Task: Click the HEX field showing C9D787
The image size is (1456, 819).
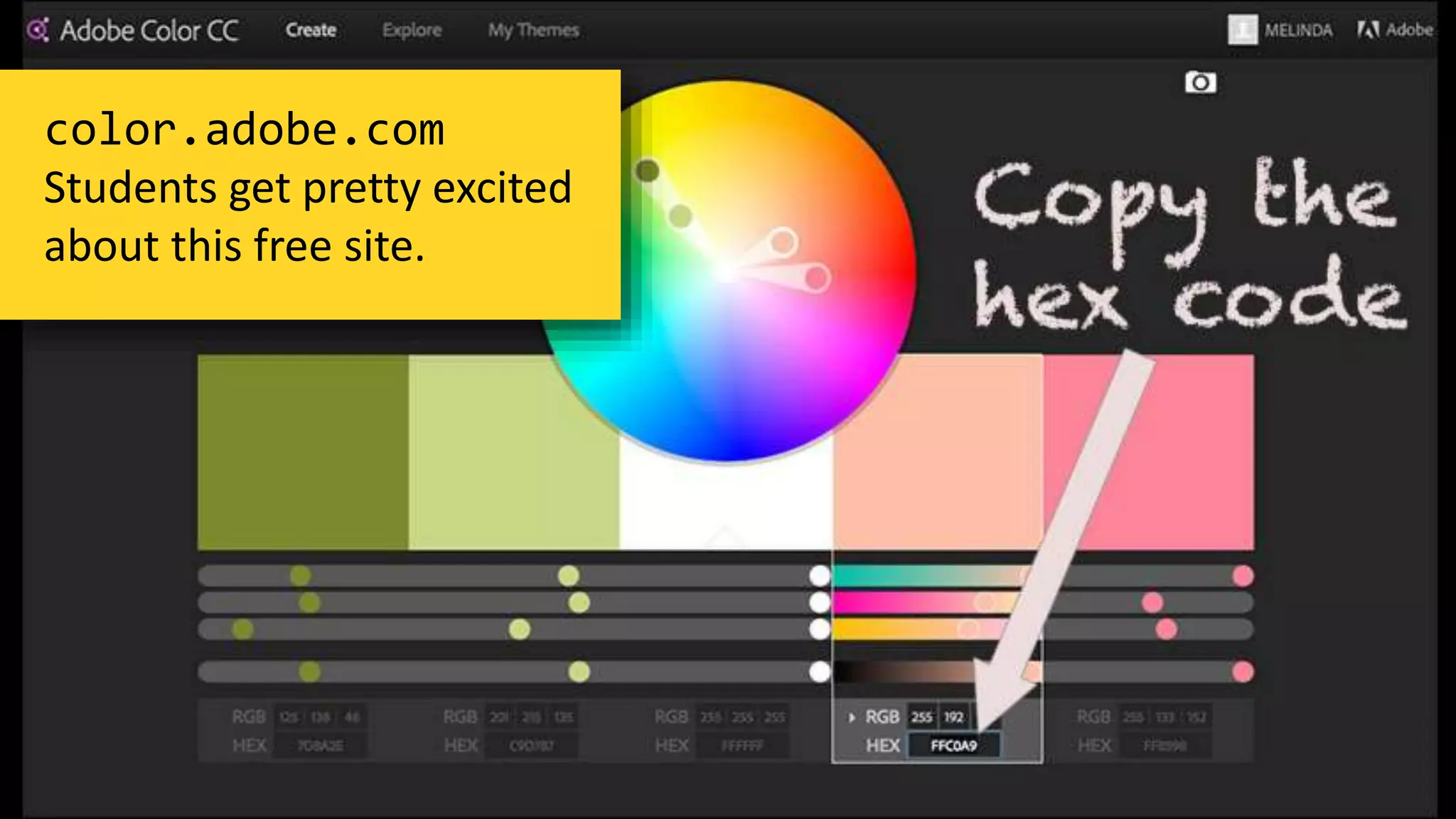Action: pyautogui.click(x=532, y=746)
